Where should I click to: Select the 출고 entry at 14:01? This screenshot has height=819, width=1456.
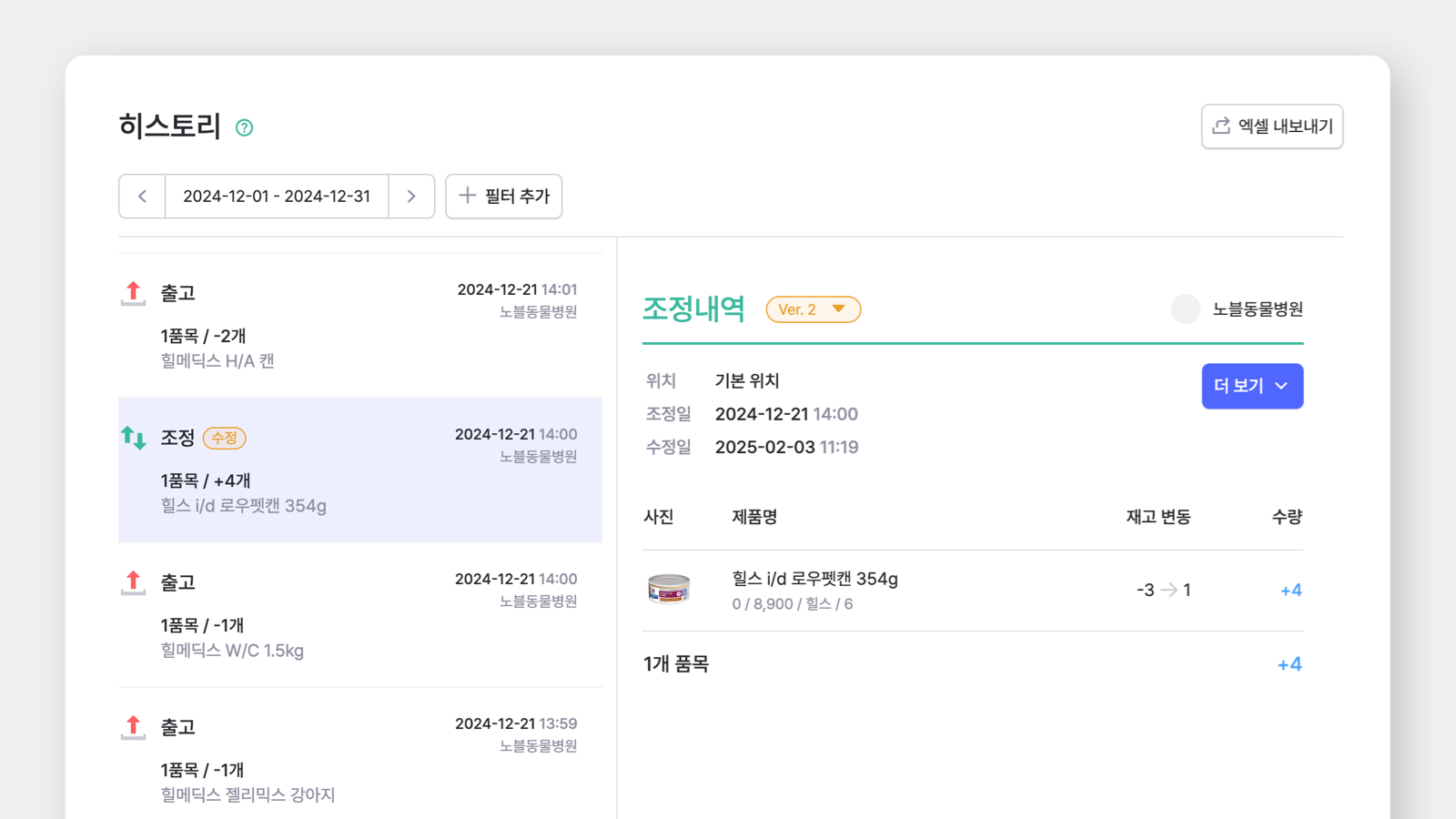pyautogui.click(x=360, y=325)
